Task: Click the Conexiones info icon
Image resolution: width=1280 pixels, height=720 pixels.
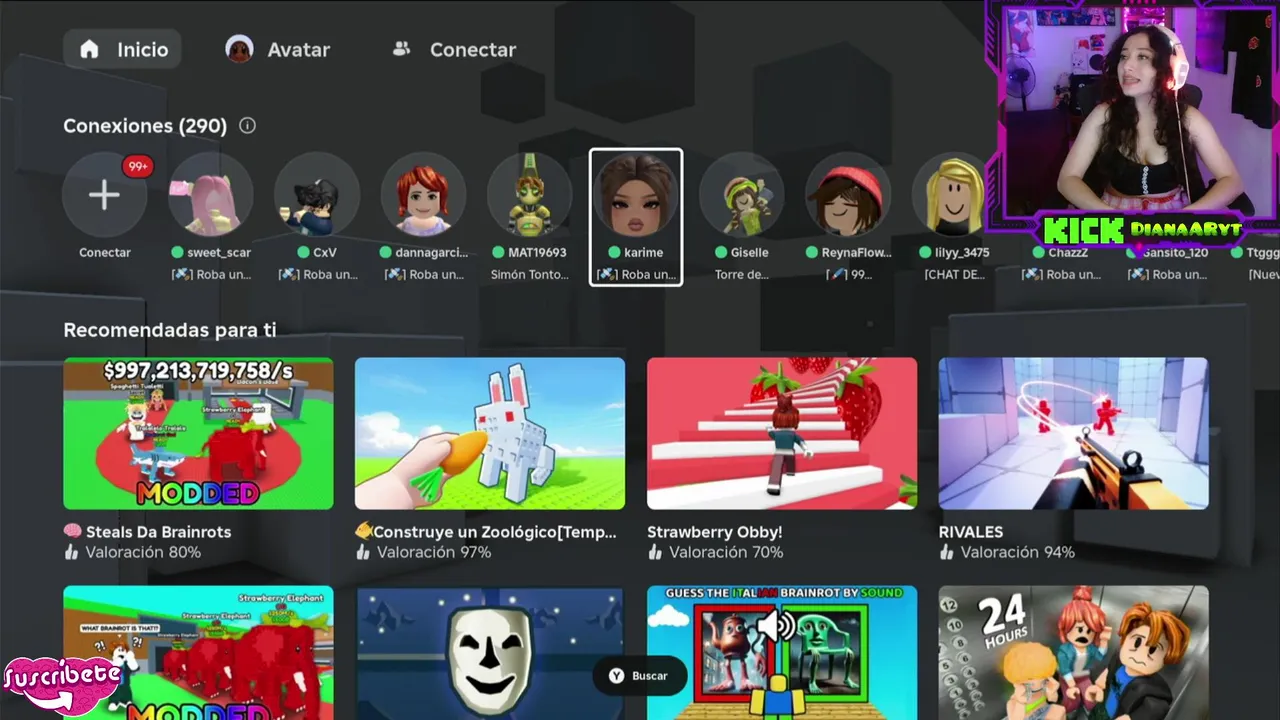Action: (247, 126)
